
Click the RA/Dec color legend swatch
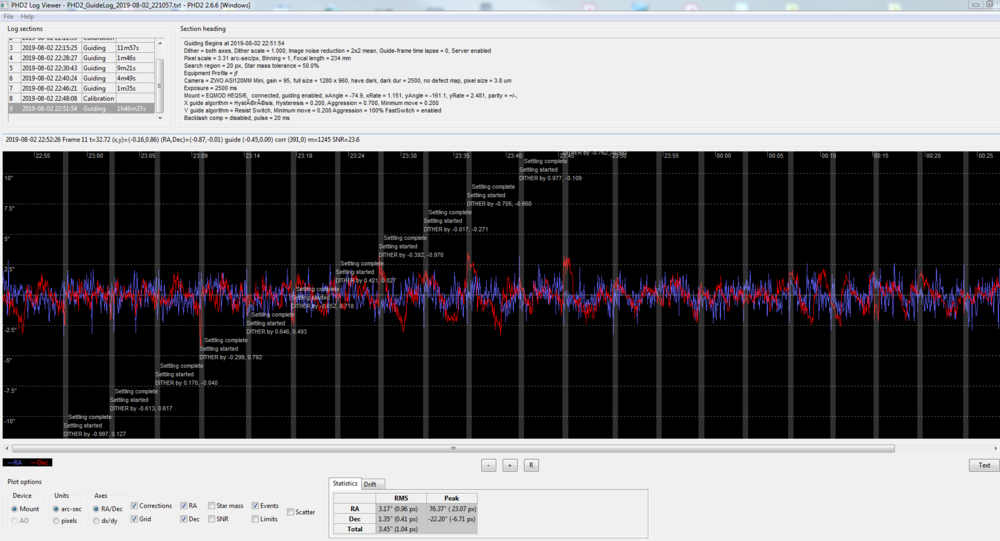click(27, 463)
